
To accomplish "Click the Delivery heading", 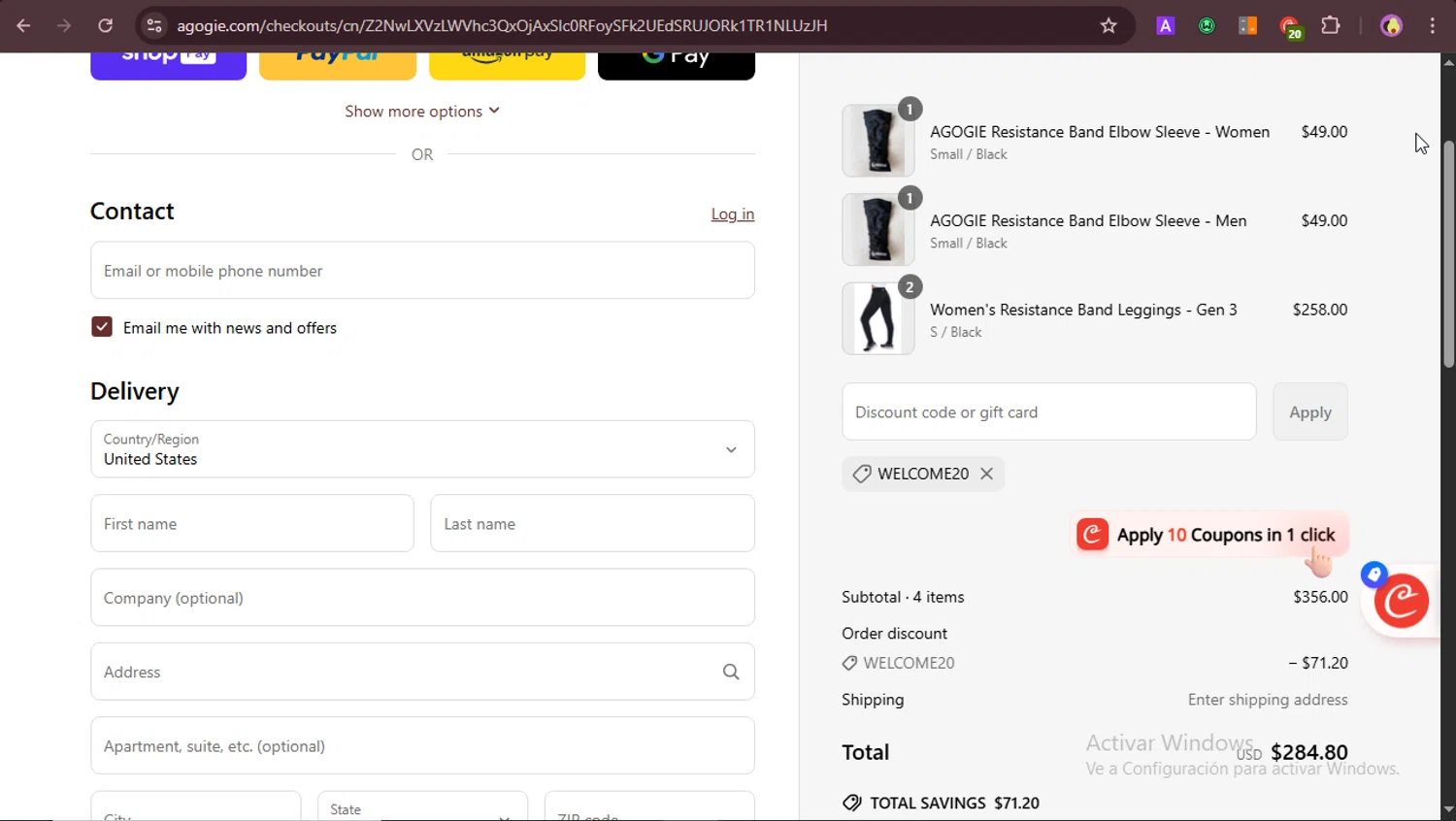I will tap(135, 391).
